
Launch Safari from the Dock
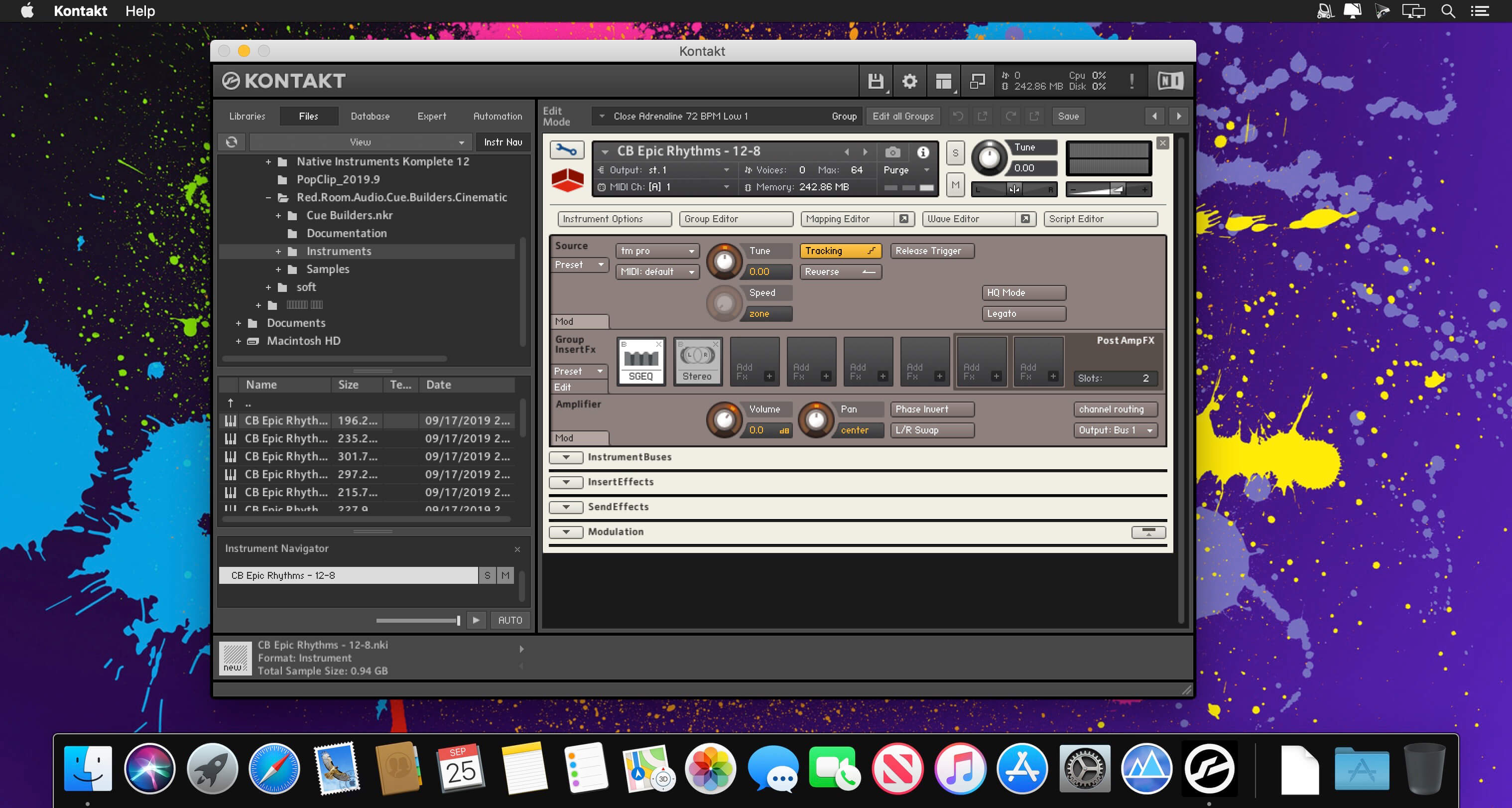274,768
